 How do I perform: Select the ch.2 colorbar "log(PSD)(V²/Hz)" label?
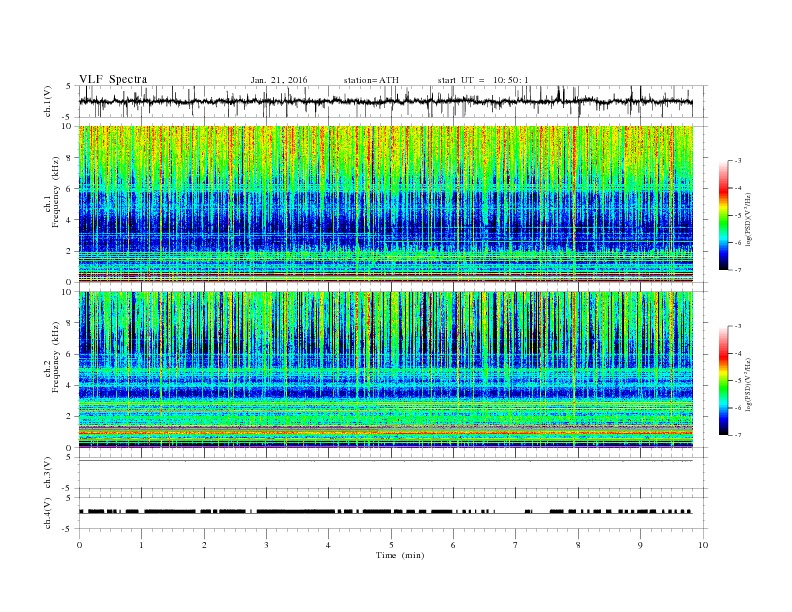pos(749,384)
